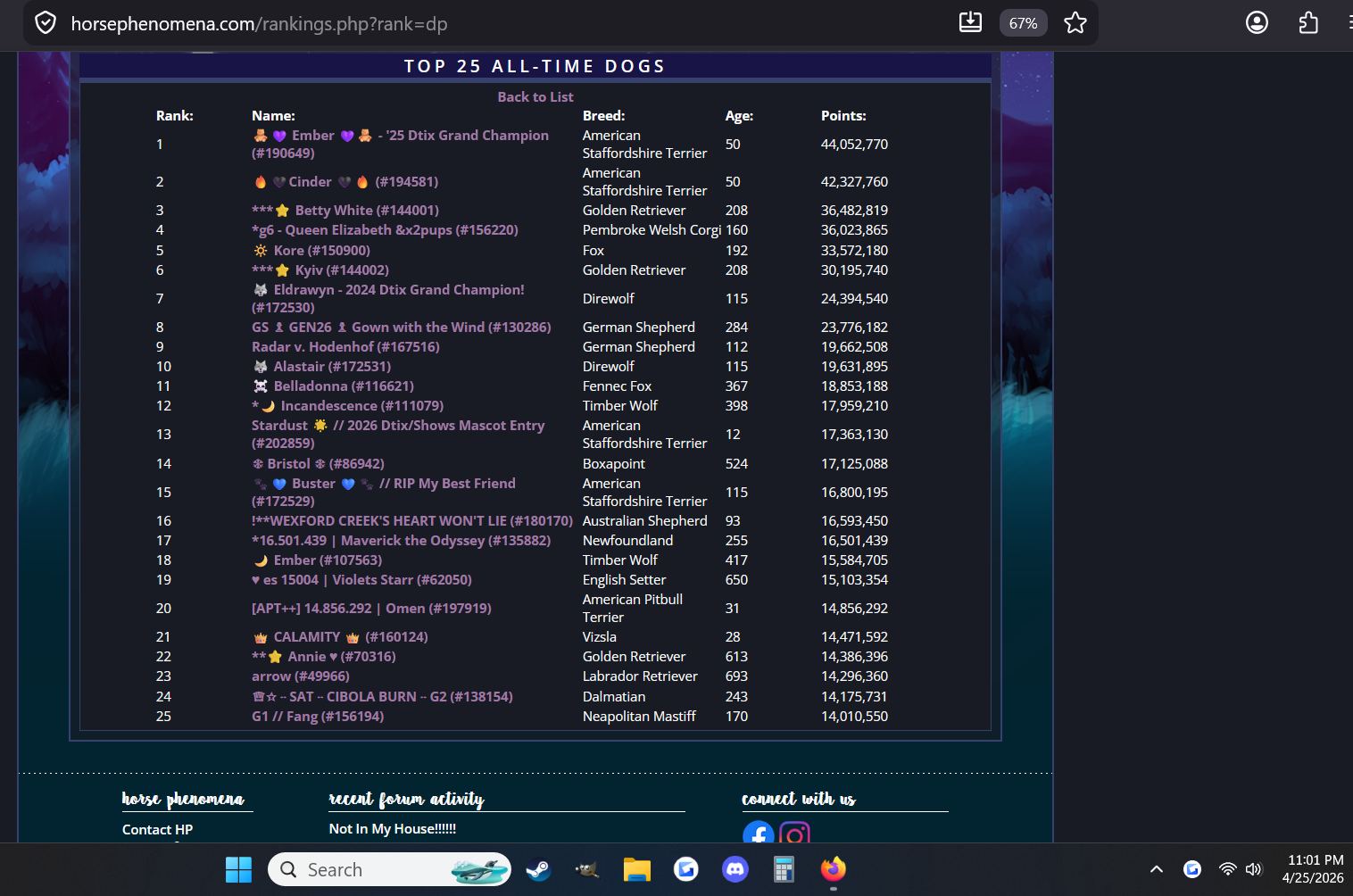This screenshot has width=1353, height=896.
Task: Open Violets Starr (#62050) link
Action: [361, 580]
